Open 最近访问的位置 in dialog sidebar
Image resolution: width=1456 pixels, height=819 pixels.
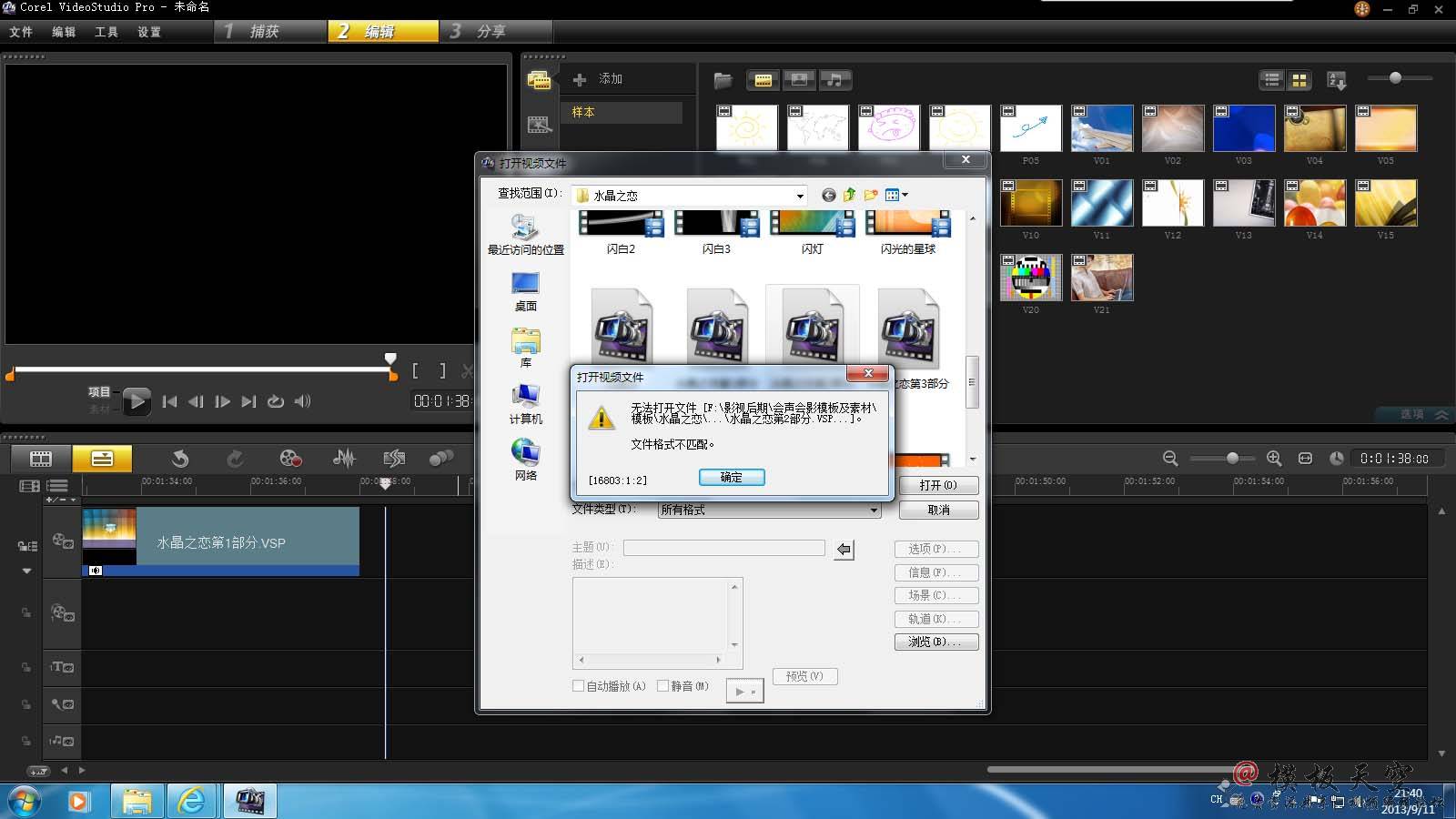pyautogui.click(x=525, y=235)
